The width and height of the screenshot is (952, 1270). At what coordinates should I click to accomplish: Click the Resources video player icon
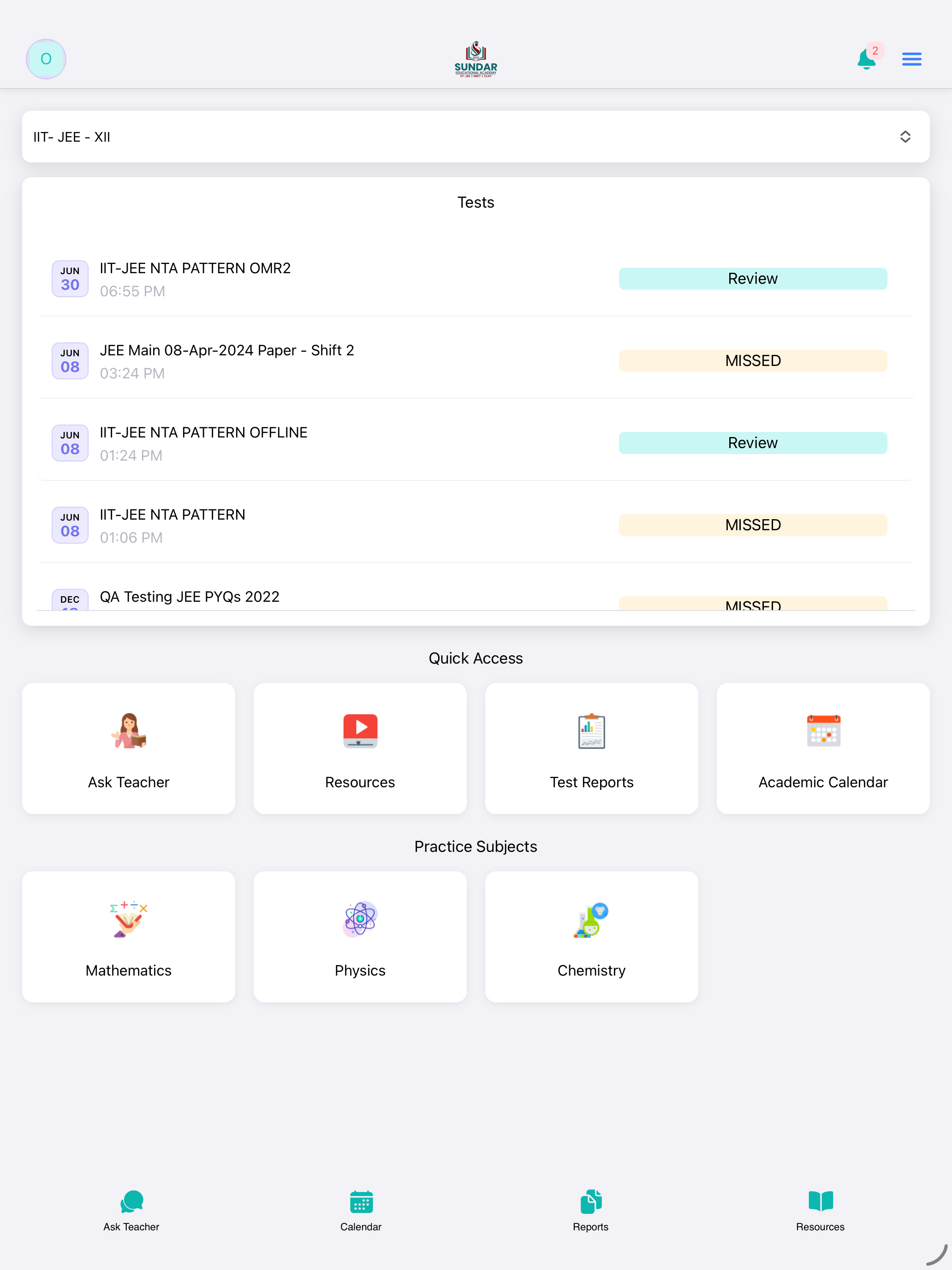(x=360, y=731)
